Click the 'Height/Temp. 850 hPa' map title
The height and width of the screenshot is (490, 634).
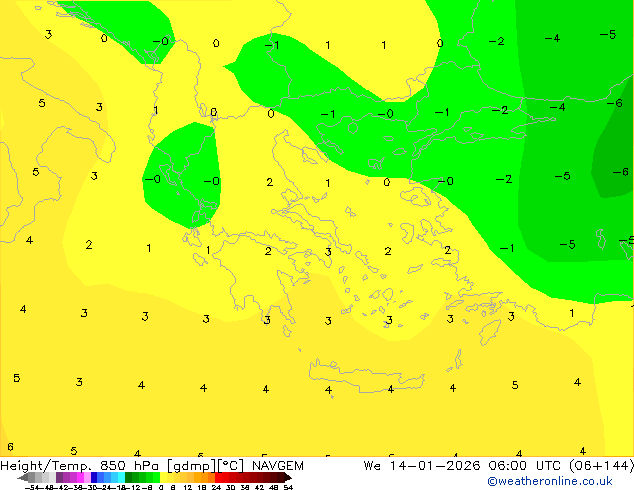click(x=79, y=466)
